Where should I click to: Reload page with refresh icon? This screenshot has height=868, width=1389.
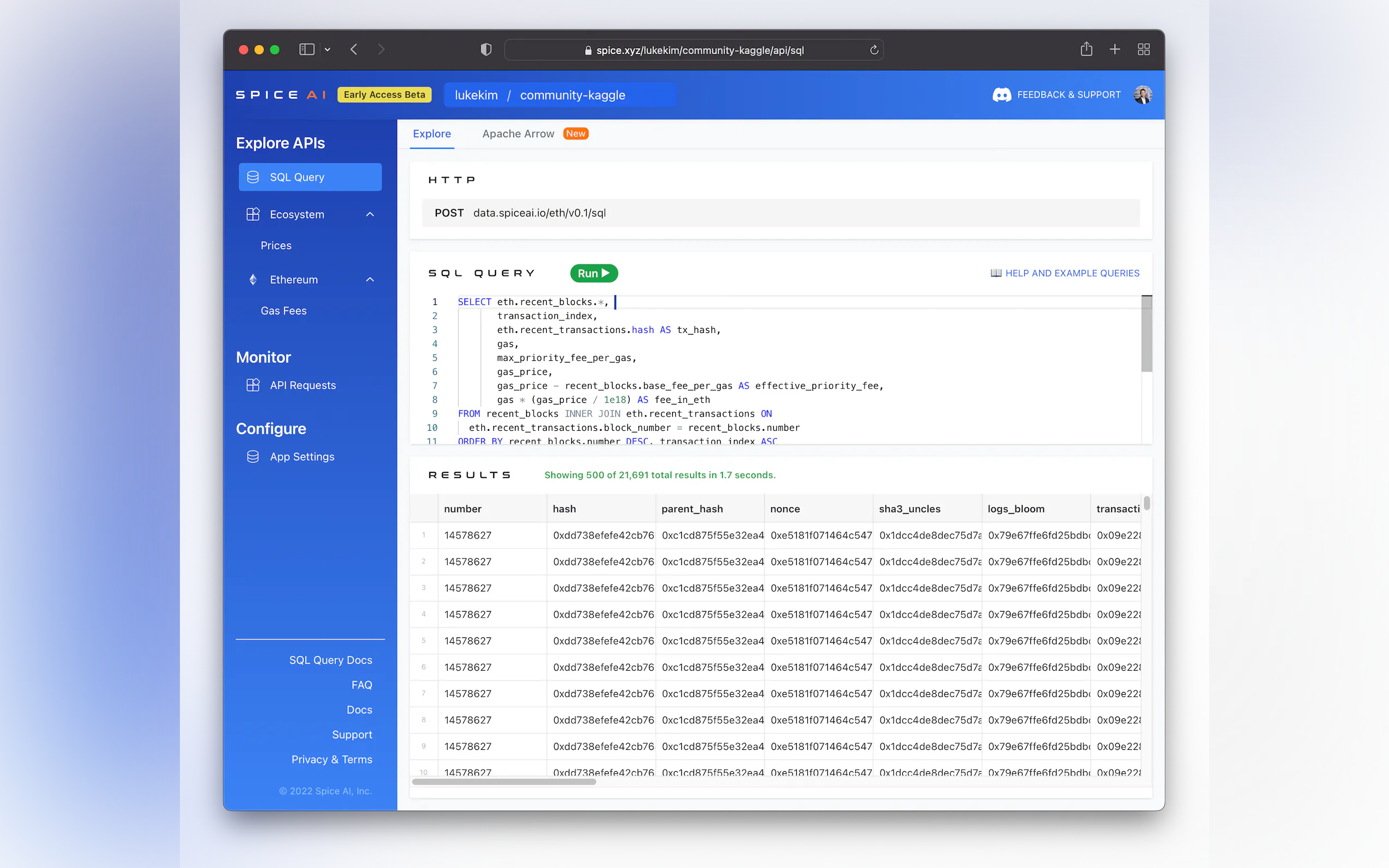[x=874, y=50]
